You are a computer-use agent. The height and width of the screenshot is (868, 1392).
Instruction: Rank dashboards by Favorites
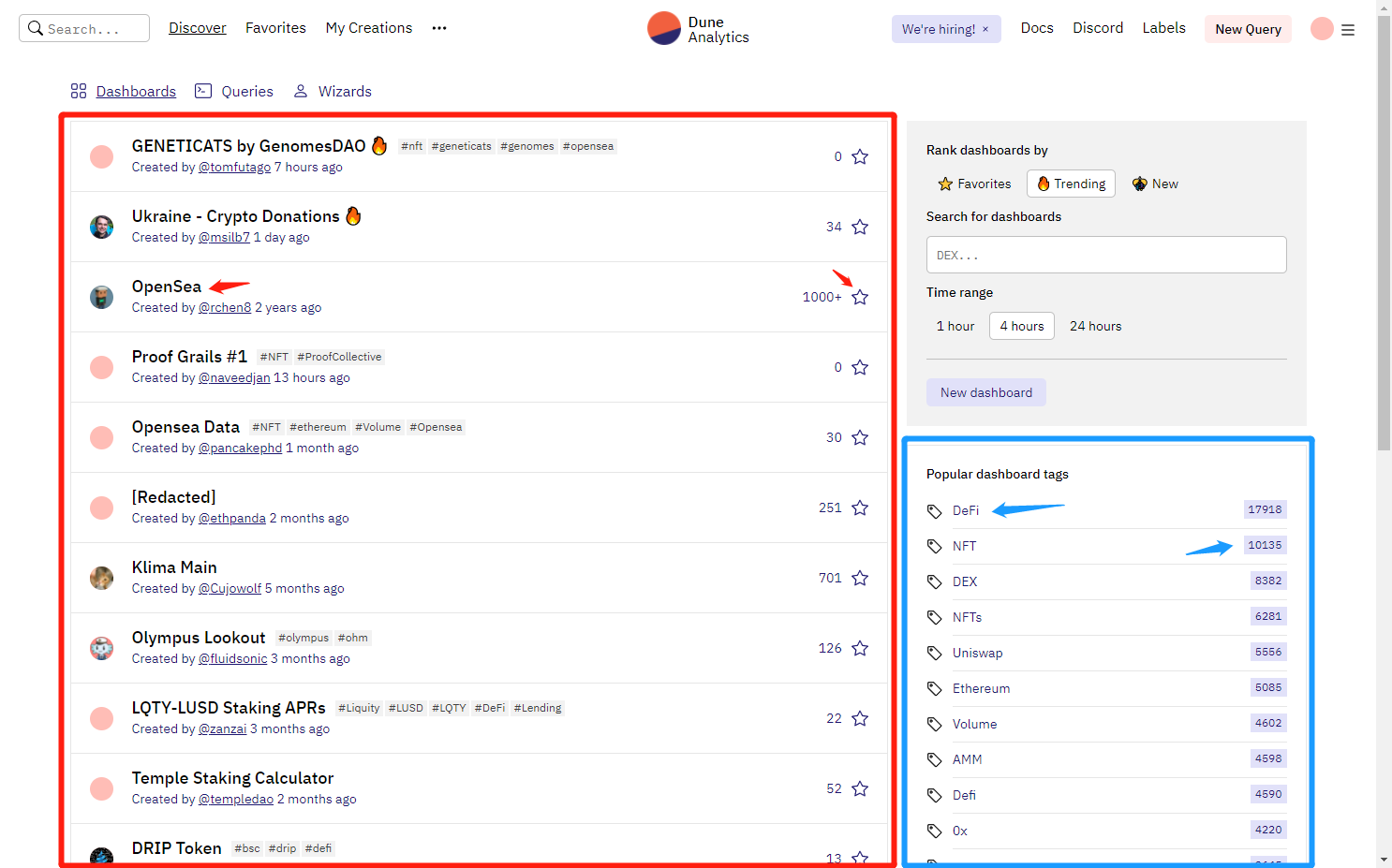tap(974, 184)
